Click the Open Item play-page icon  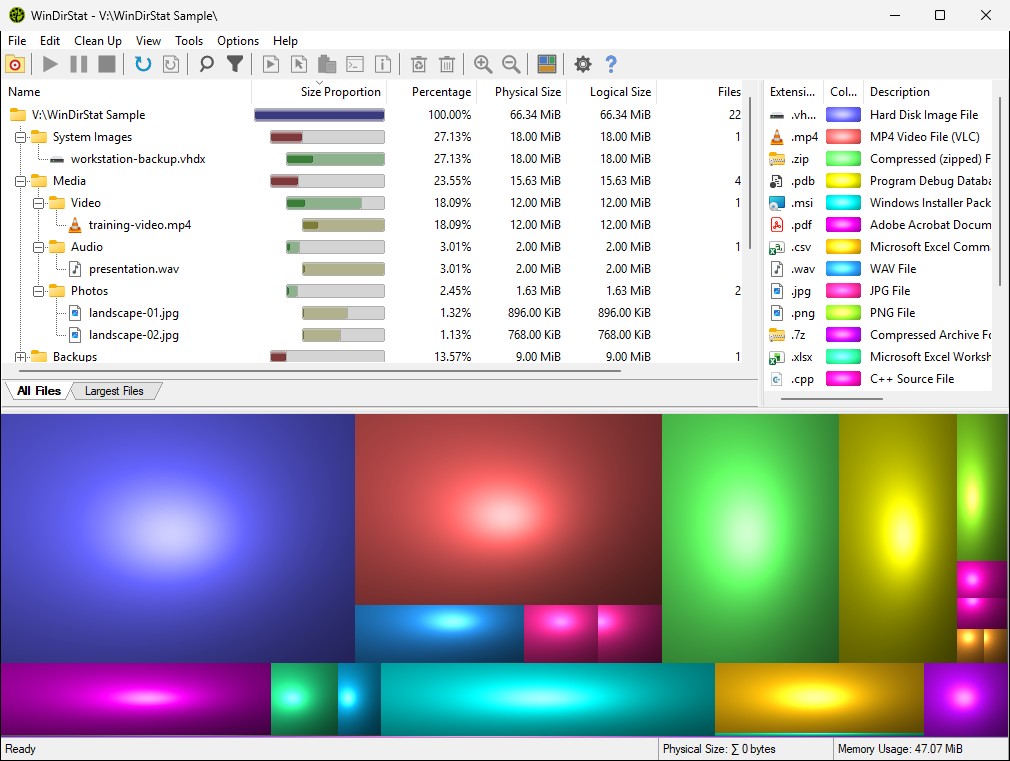[x=271, y=64]
